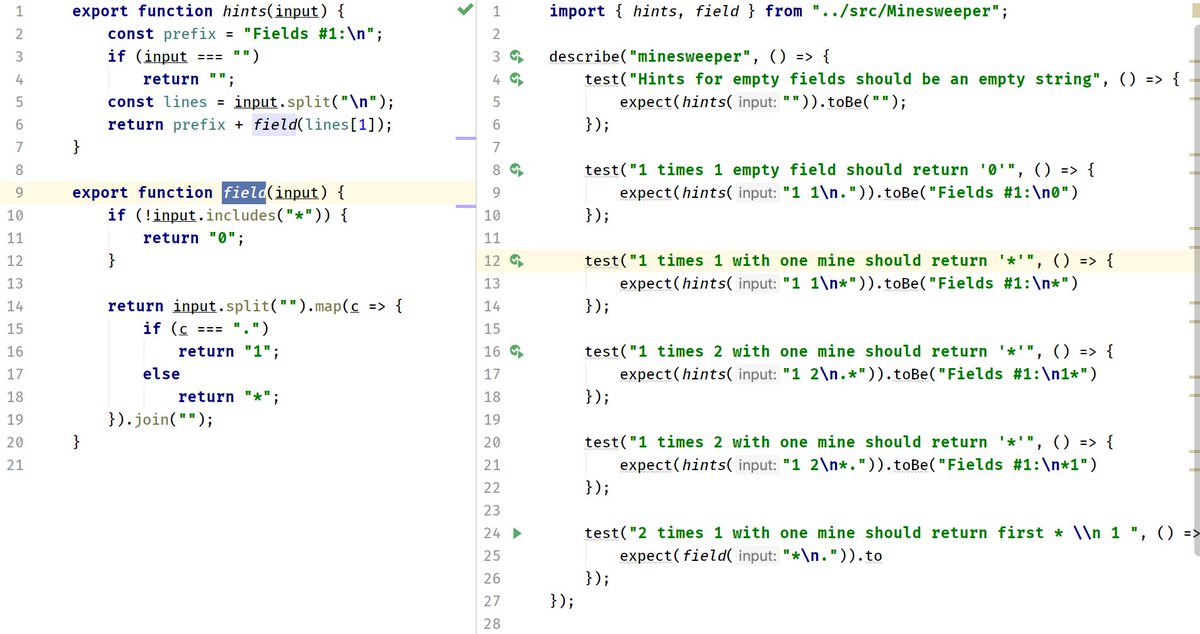Click the field(lines[1]) call on line 6
Image resolution: width=1200 pixels, height=634 pixels.
tap(320, 125)
